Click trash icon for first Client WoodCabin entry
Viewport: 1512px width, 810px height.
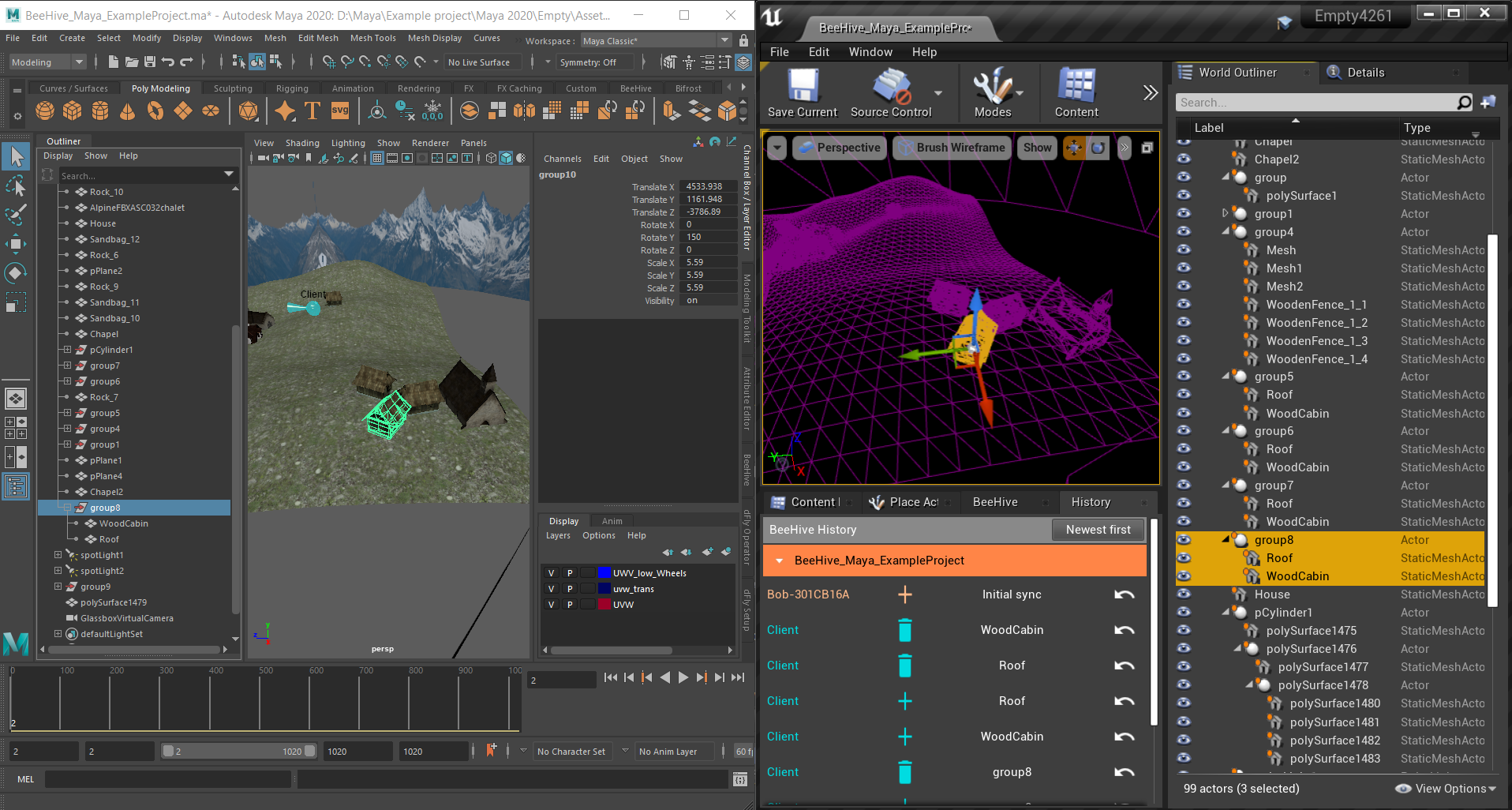tap(905, 630)
